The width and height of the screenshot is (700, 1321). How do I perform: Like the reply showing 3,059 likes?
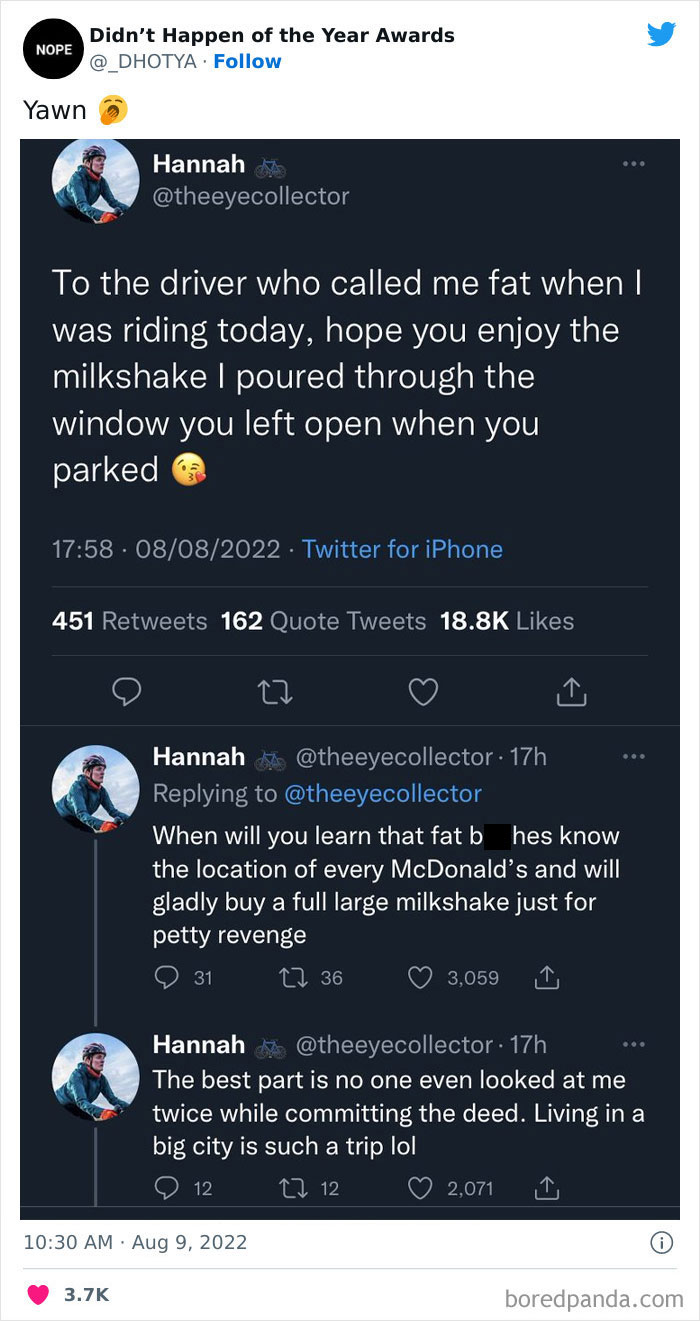(419, 977)
